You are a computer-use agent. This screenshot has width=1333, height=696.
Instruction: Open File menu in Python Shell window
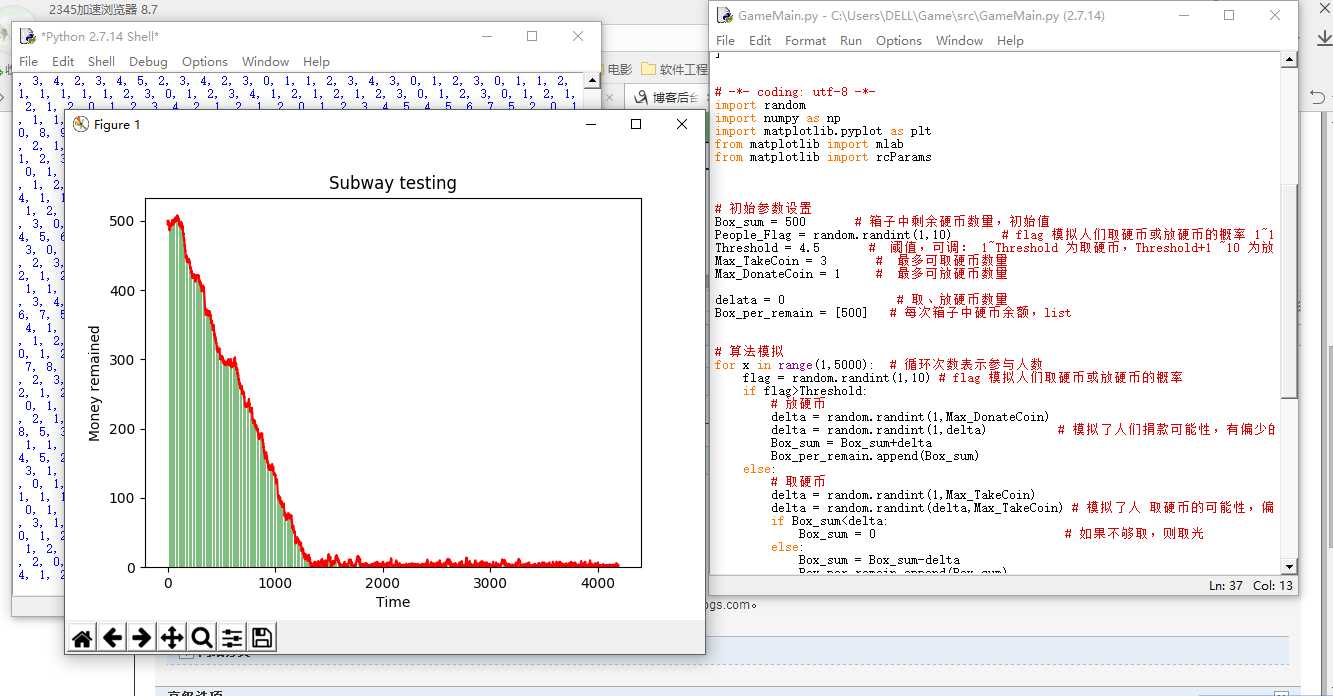point(29,61)
